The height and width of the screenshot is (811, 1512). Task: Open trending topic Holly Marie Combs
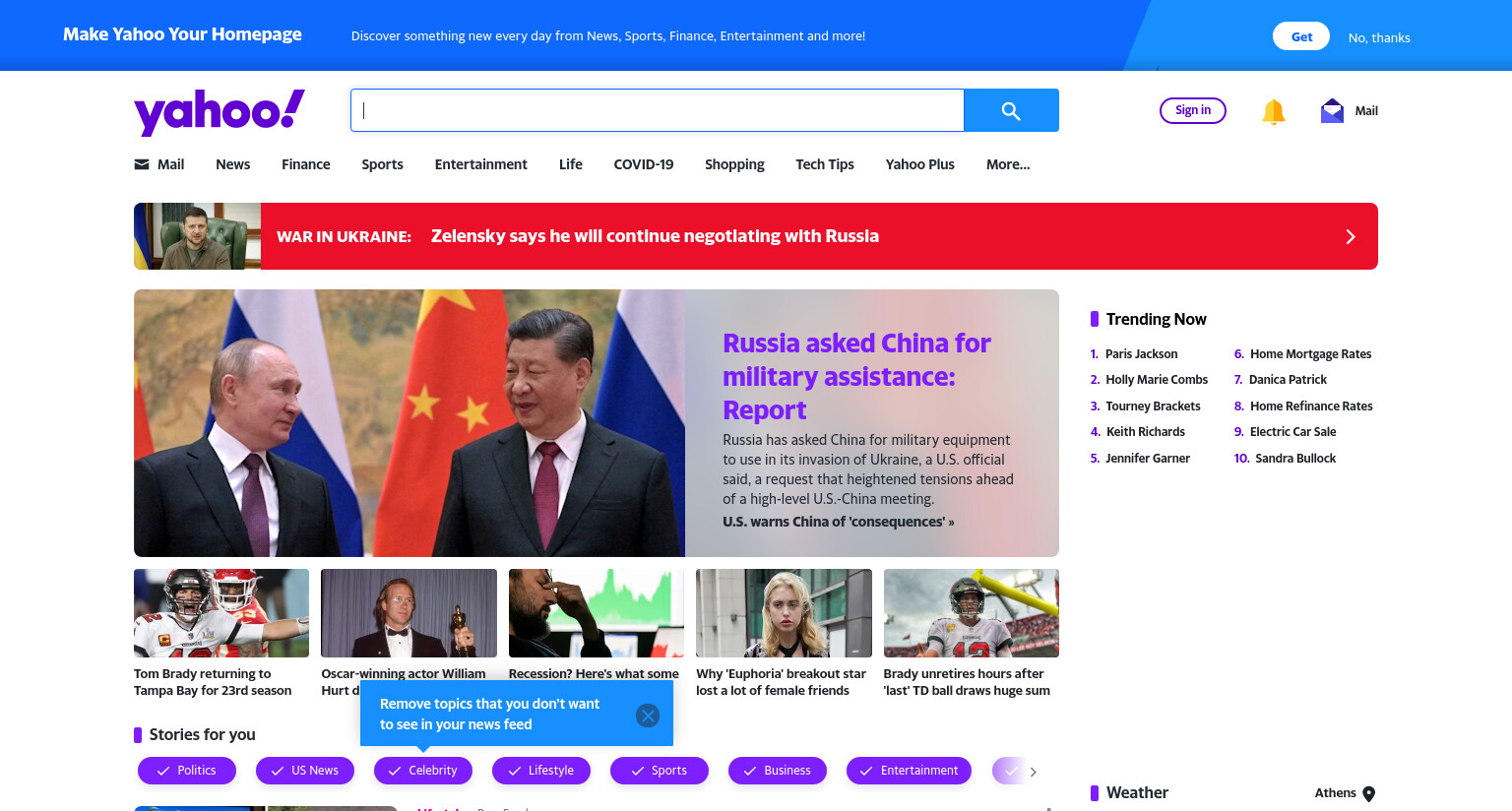[x=1157, y=380]
